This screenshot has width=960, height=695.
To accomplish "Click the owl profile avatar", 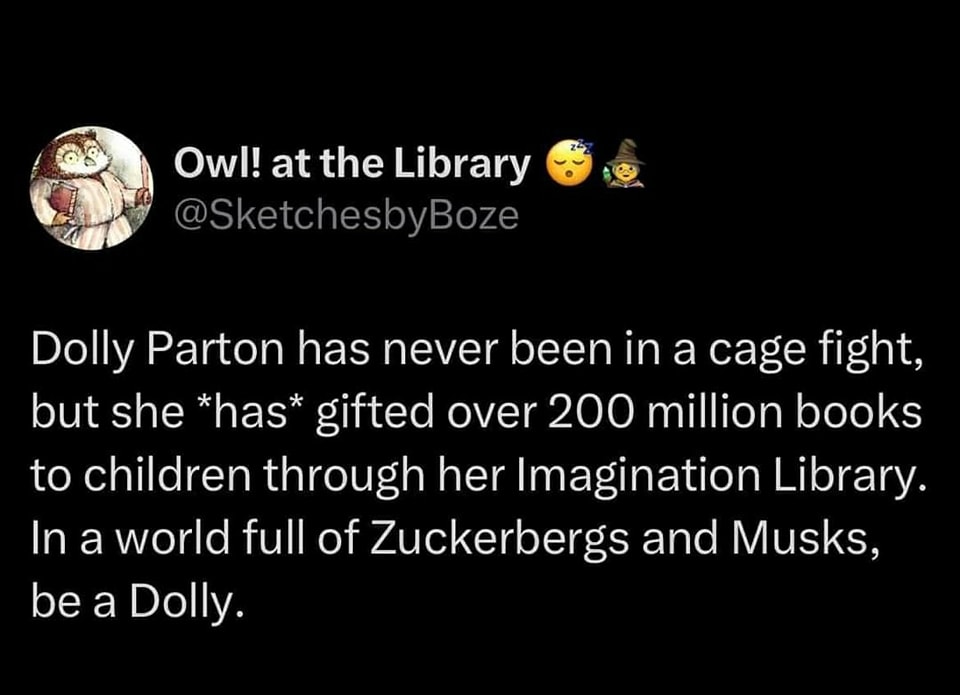I will [91, 187].
